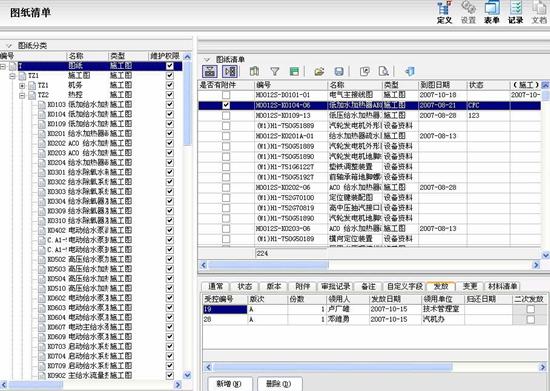Viewport: 550px width, 391px height.
Task: Select the 垫铁调整装置 row
Action: 369,167
